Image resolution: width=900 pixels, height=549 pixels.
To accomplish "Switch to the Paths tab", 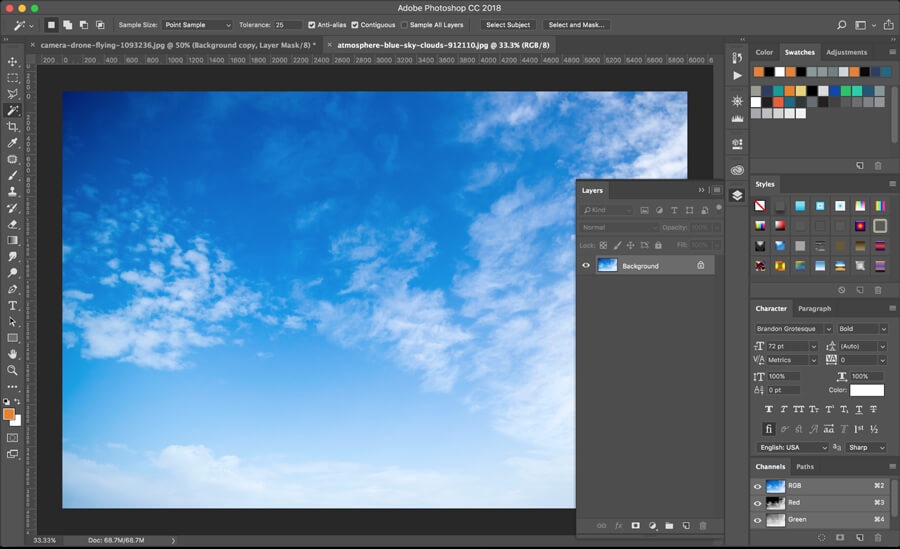I will click(x=805, y=466).
